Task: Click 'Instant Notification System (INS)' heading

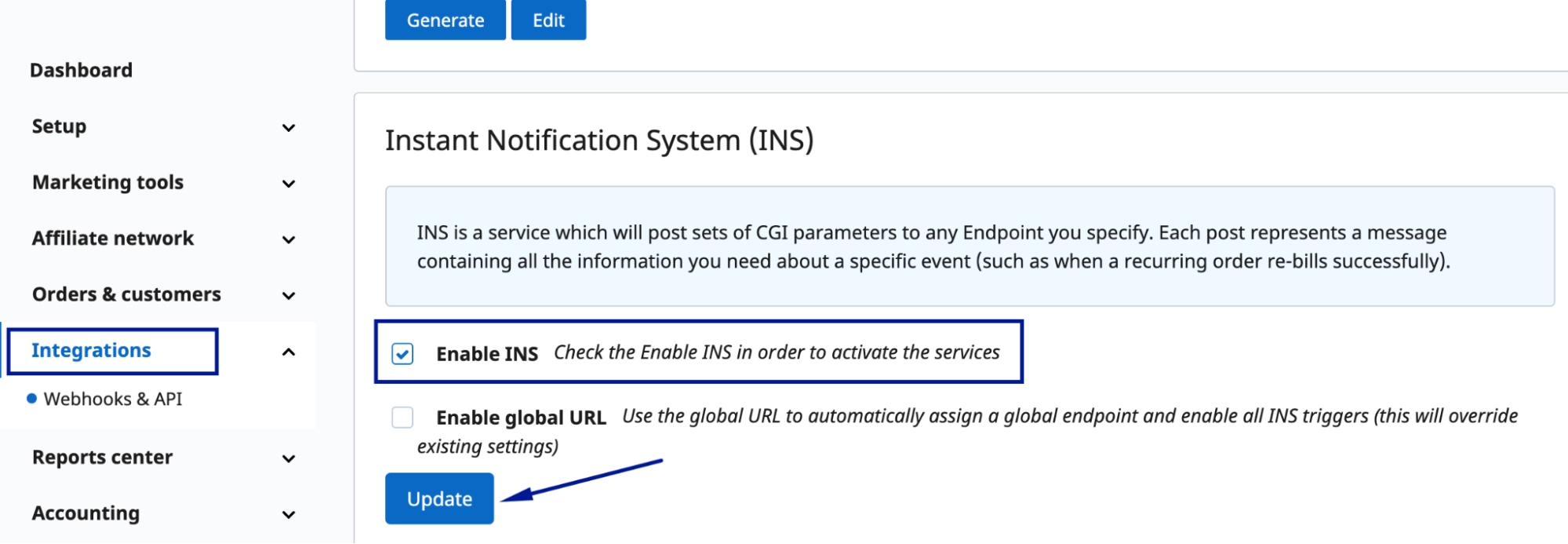Action: tap(599, 141)
